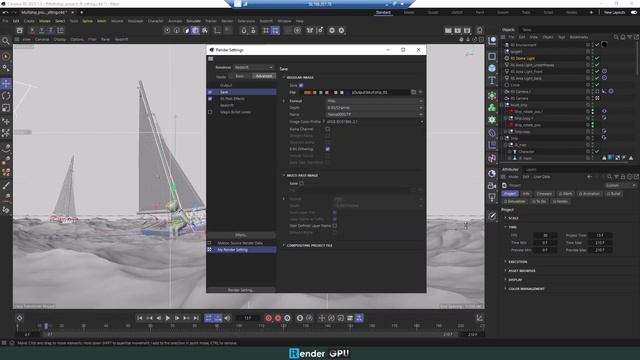640x360 pixels.
Task: Collapse the Regular Image section
Action: point(284,77)
